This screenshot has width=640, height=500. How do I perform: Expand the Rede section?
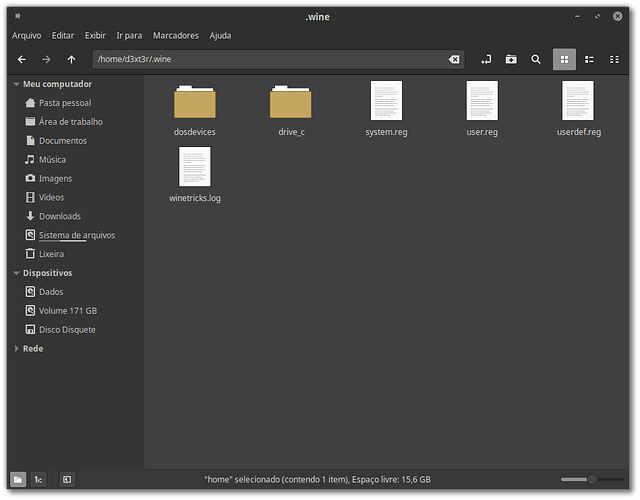16,349
